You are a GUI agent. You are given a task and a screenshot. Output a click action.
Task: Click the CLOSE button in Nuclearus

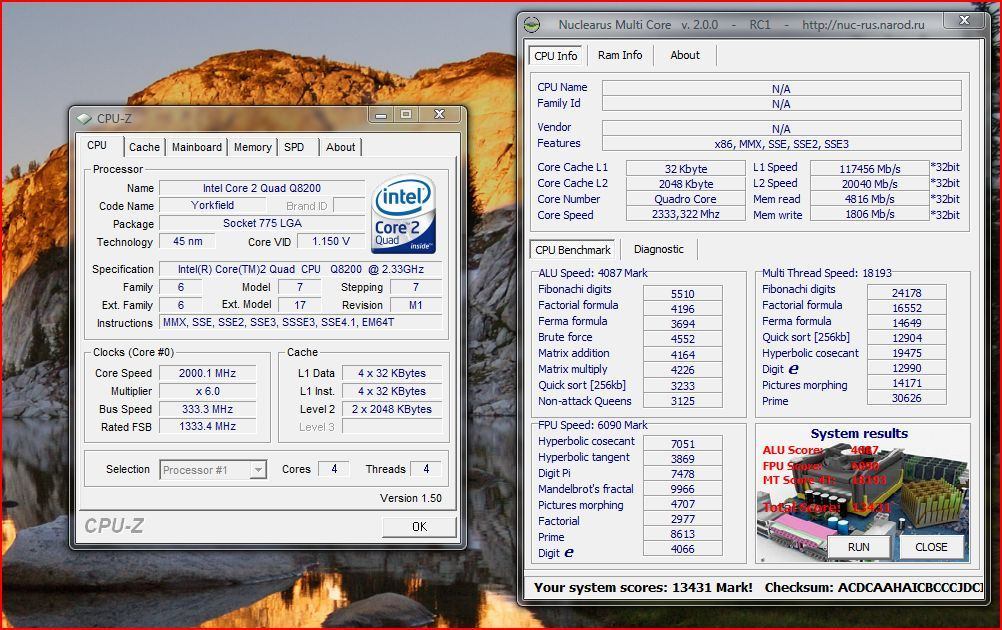tap(931, 547)
